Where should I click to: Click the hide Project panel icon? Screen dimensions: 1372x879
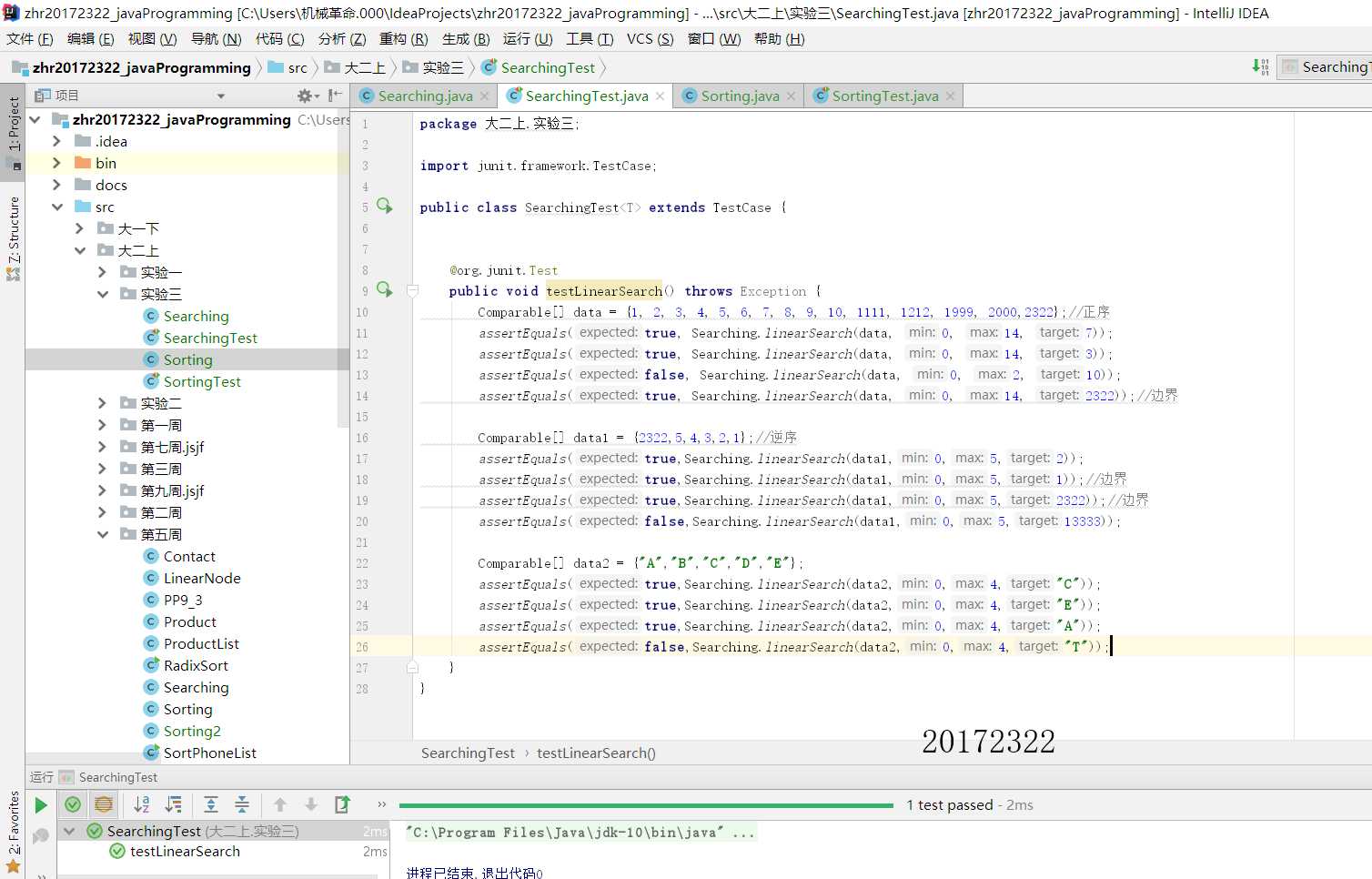335,96
